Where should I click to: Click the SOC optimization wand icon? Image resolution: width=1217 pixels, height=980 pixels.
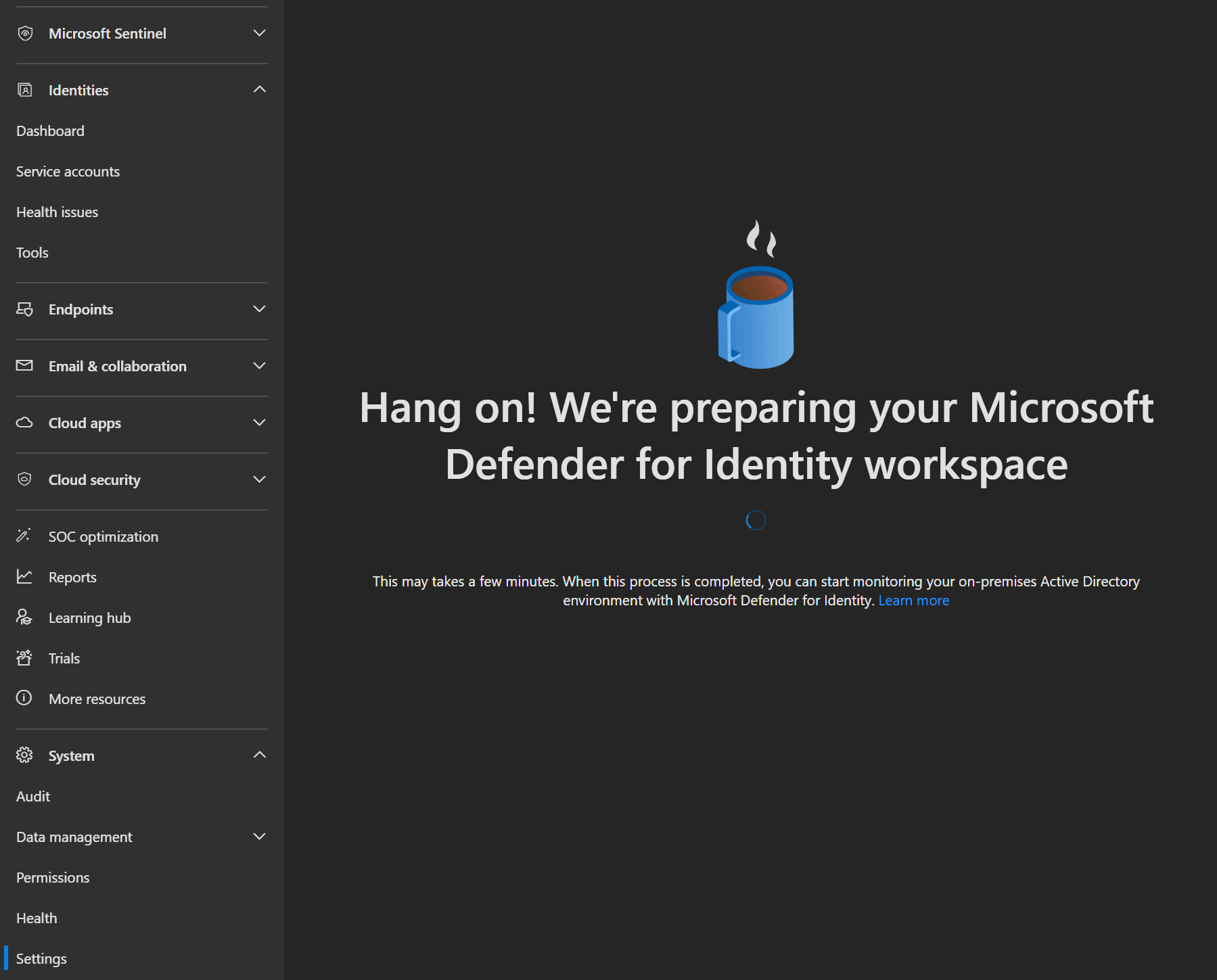pos(24,536)
